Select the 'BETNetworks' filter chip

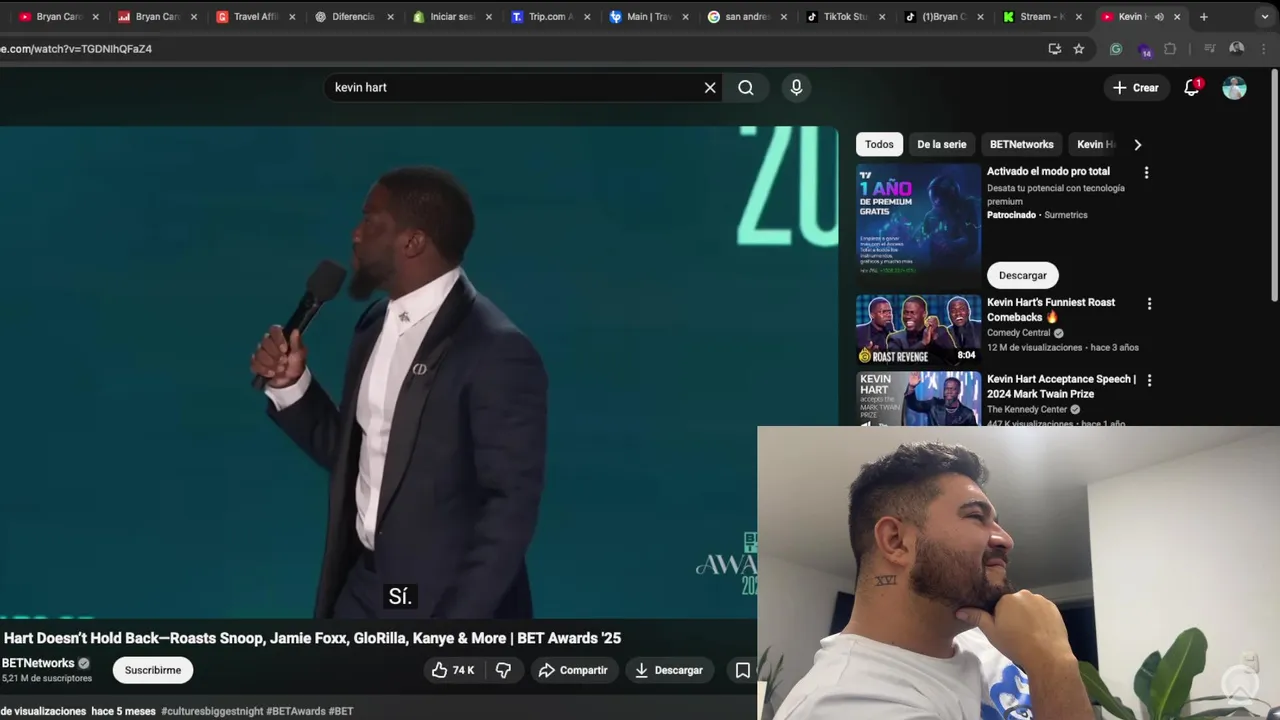click(x=1021, y=144)
